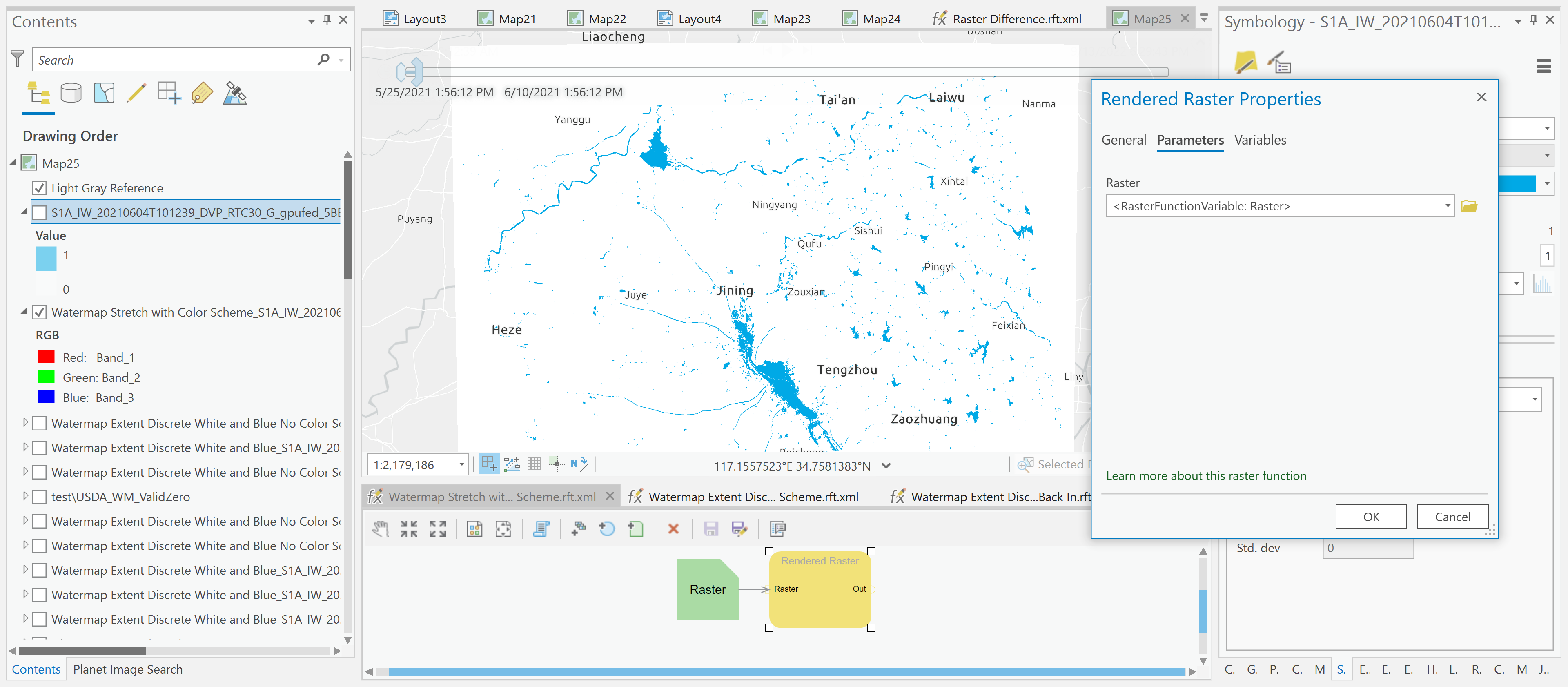Open Learn more about this raster function
The image size is (1568, 687).
[x=1206, y=476]
